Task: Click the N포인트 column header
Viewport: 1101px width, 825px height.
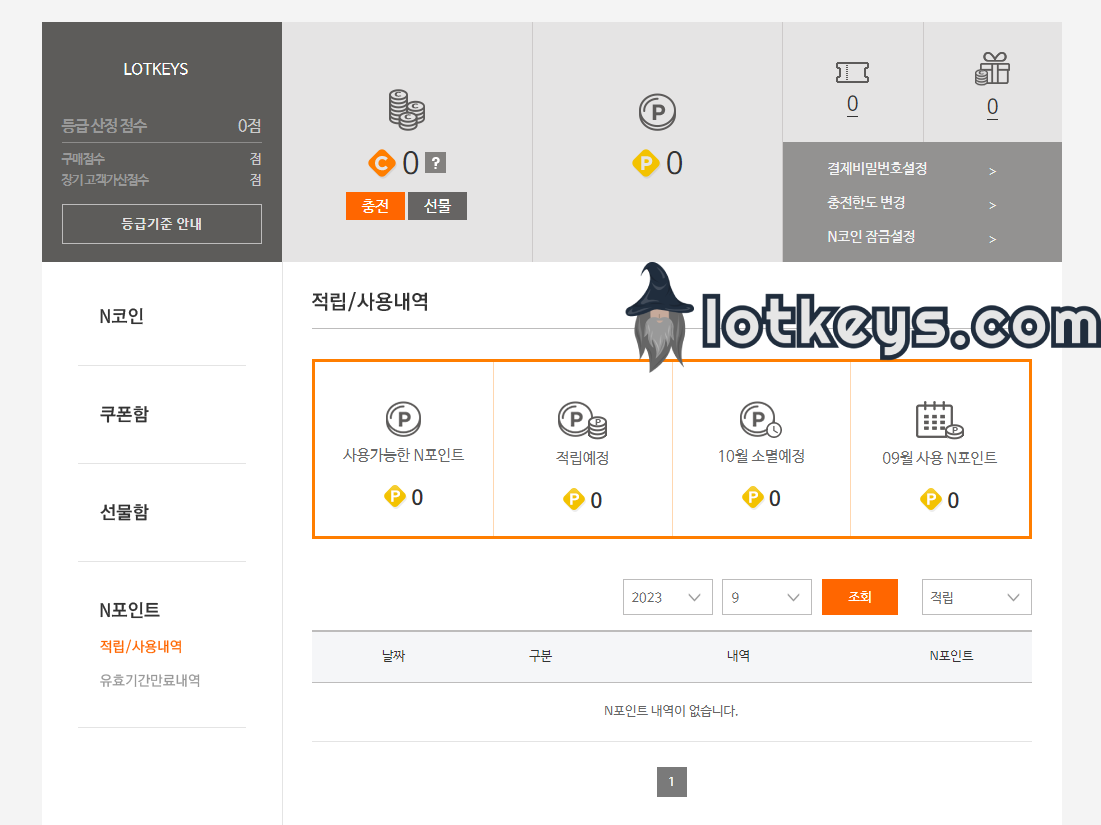Action: click(951, 656)
